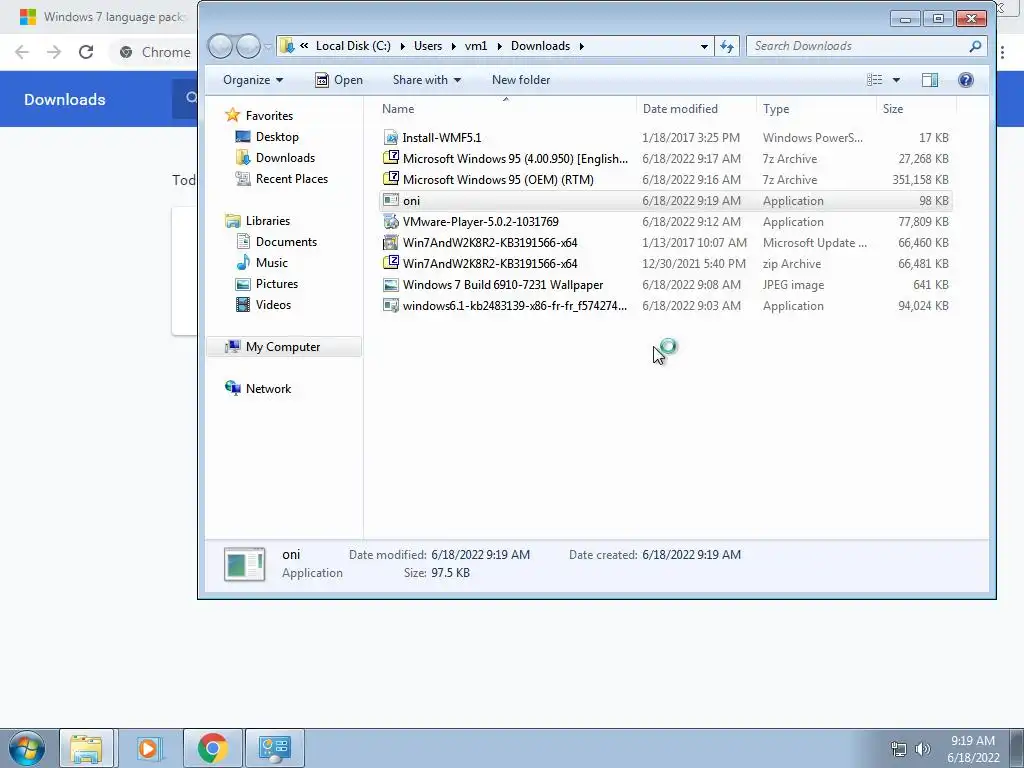
Task: Click Chrome reload button
Action: [x=86, y=52]
